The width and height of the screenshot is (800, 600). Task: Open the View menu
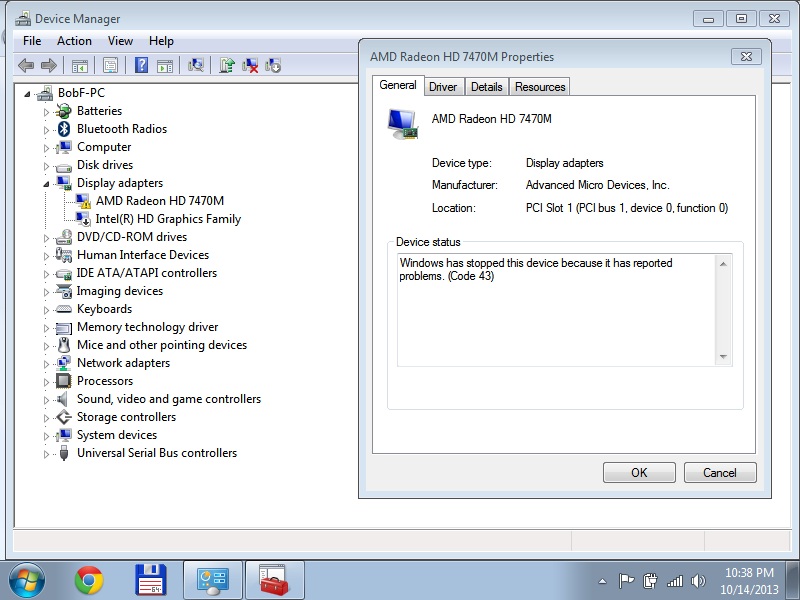120,41
